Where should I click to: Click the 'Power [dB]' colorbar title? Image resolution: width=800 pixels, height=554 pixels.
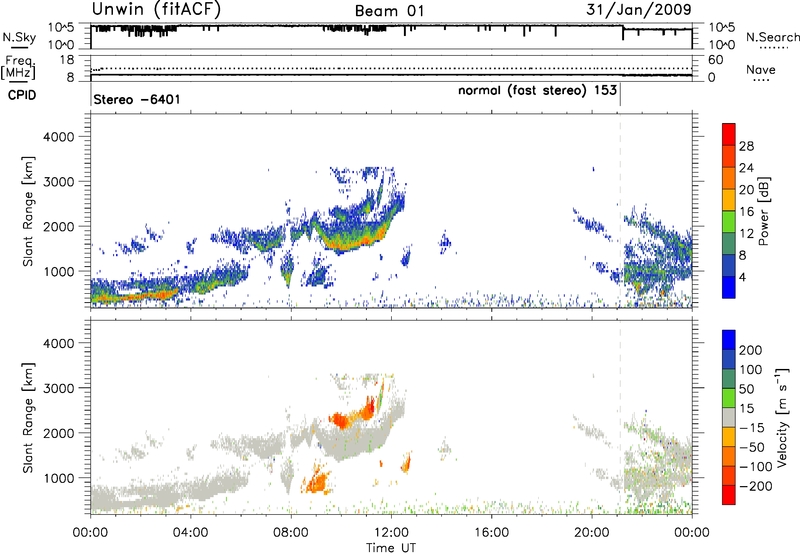tap(764, 211)
